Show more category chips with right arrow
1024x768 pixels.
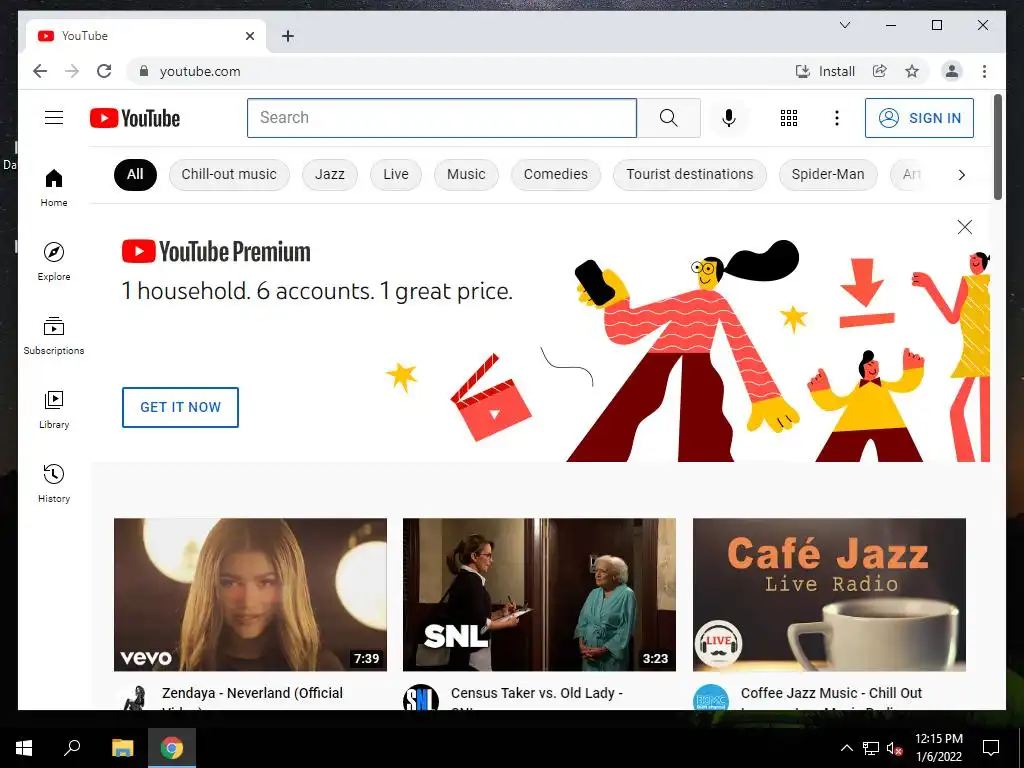tap(961, 174)
